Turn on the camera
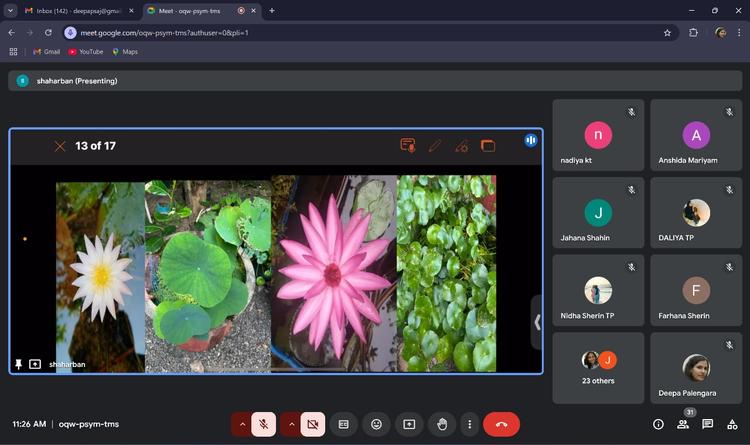The height and width of the screenshot is (445, 750). [x=312, y=424]
